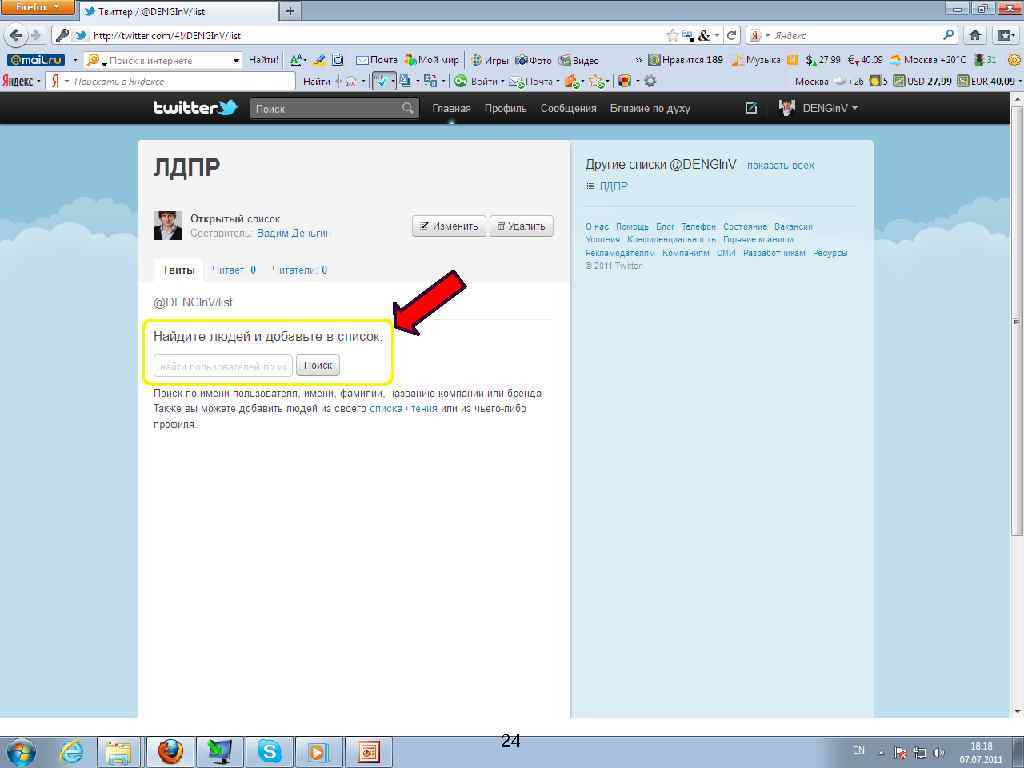Image resolution: width=1024 pixels, height=768 pixels.
Task: Click the browser Forward arrow button
Action: [35, 35]
